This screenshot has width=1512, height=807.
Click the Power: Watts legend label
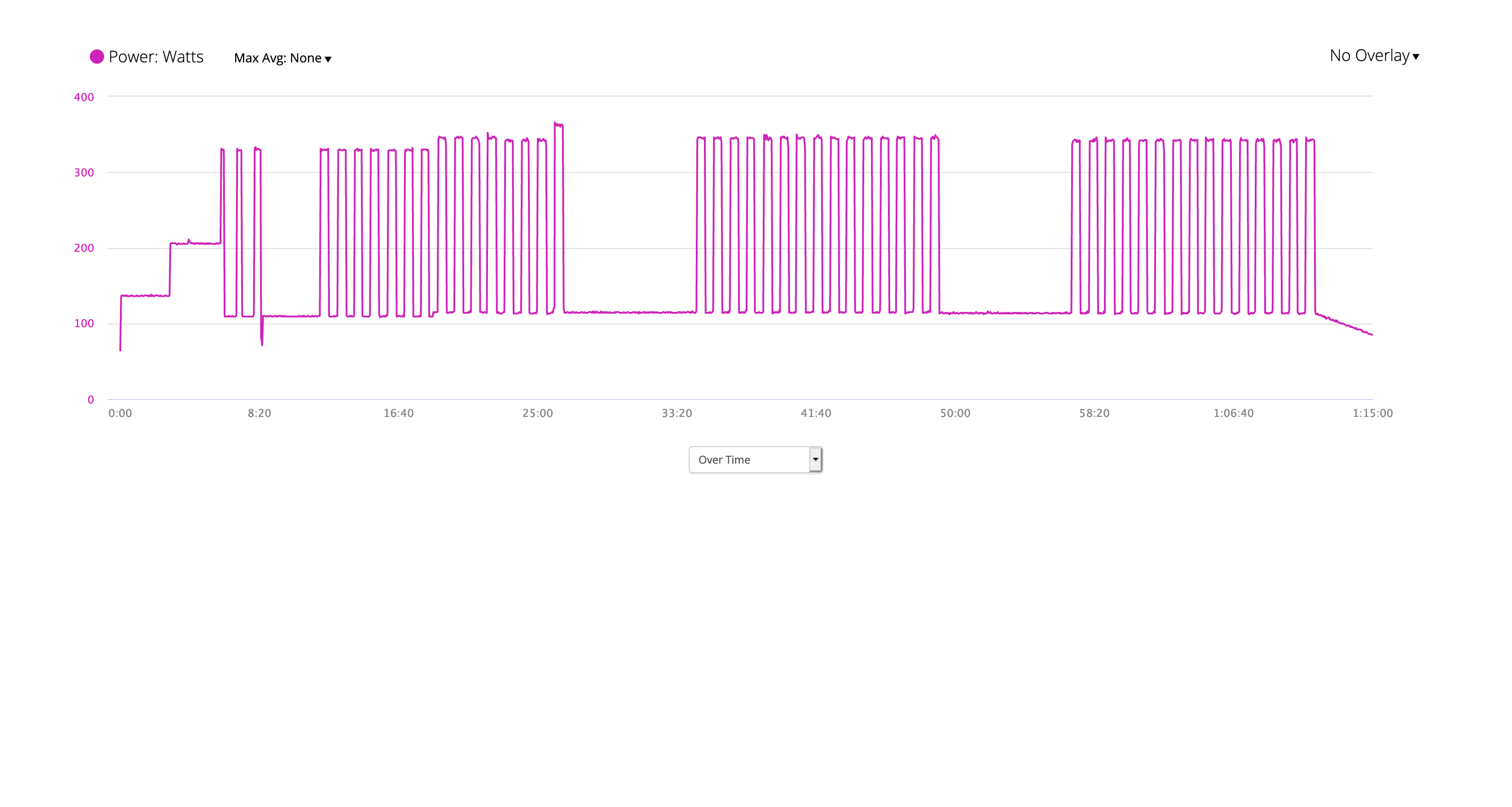[156, 57]
